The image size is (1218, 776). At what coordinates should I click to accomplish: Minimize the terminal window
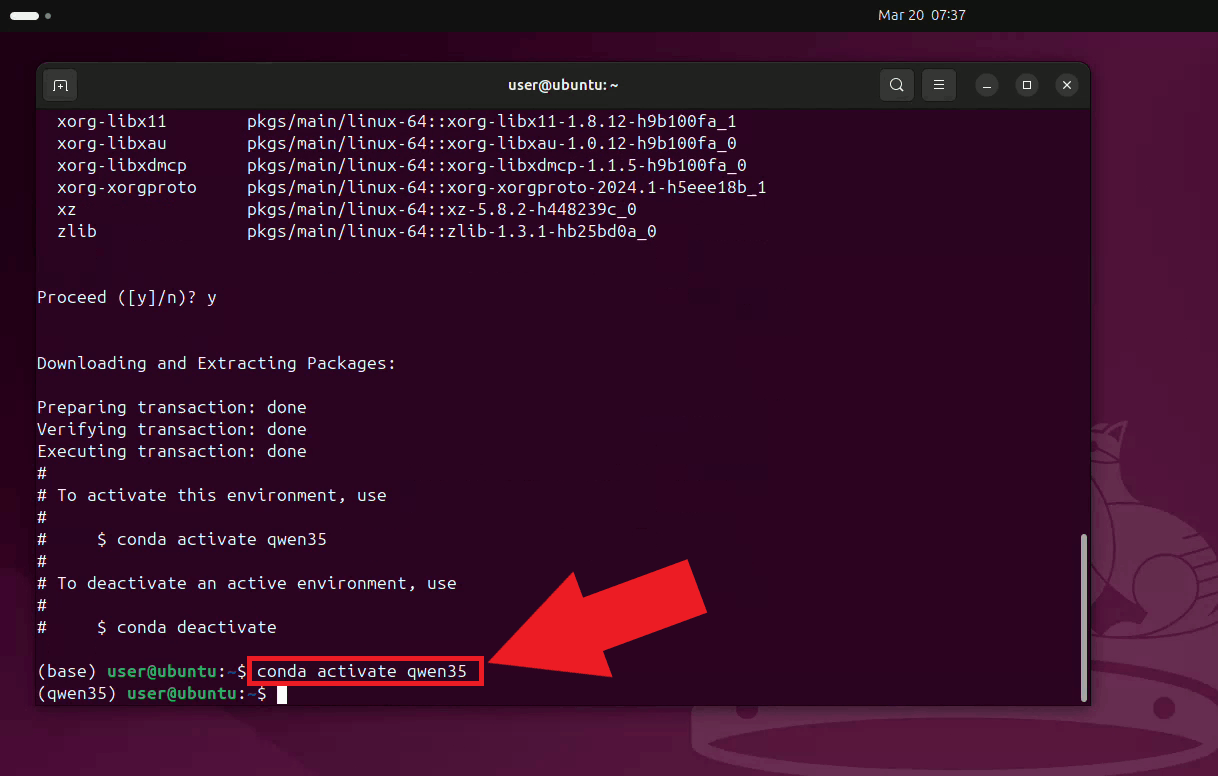tap(986, 86)
